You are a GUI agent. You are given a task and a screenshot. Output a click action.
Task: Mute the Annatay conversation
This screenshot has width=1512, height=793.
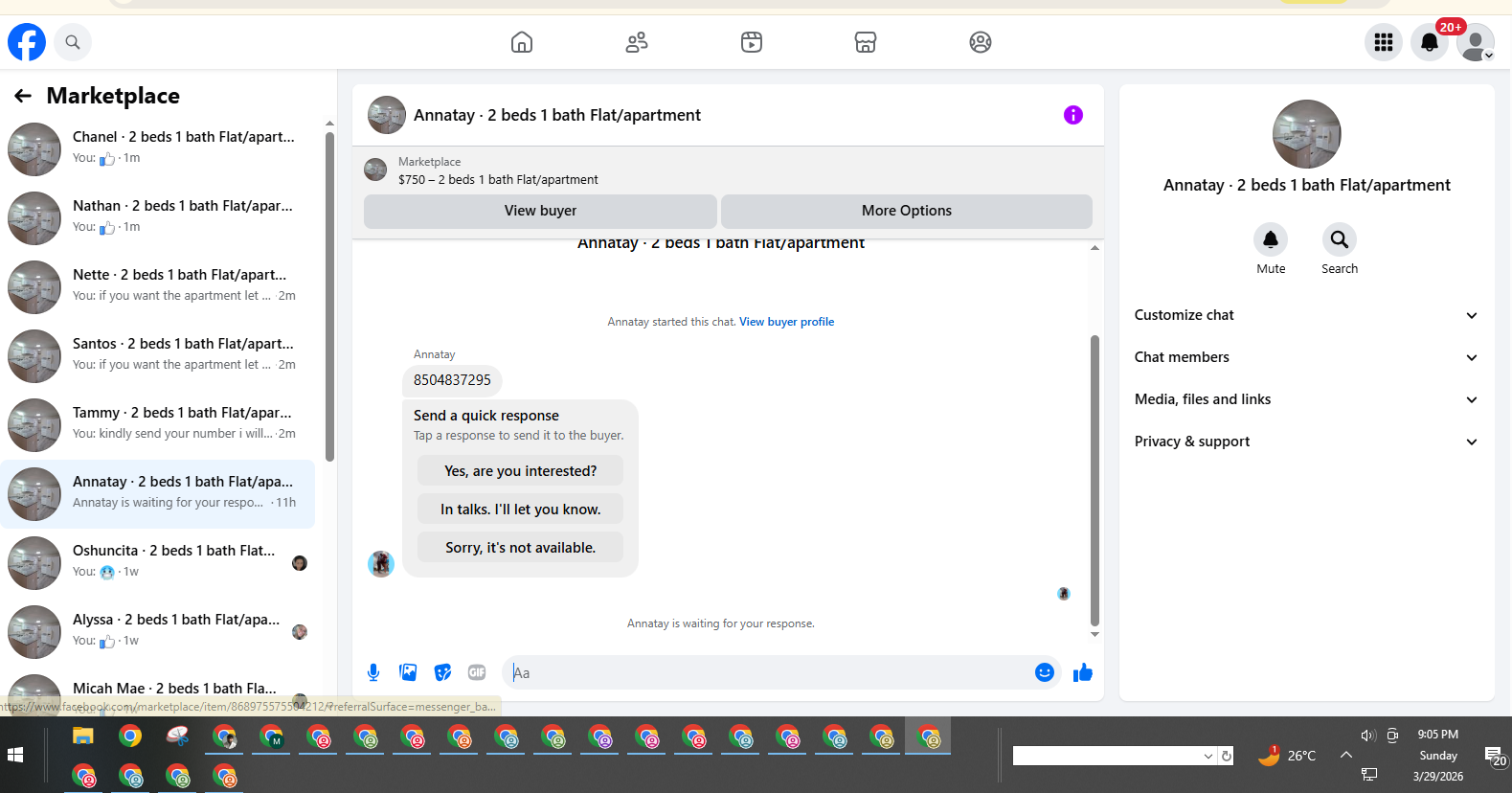[1271, 239]
